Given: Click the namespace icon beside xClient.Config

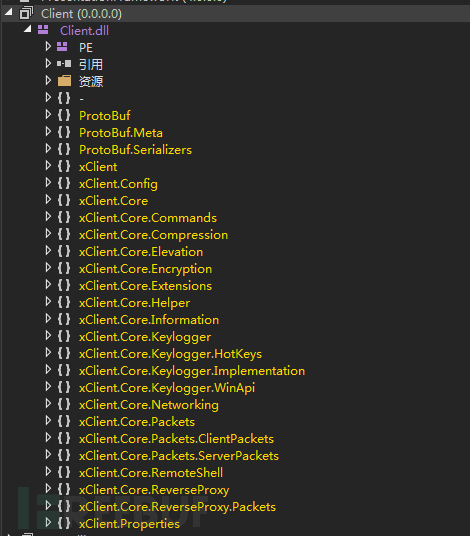Looking at the screenshot, I should [x=64, y=183].
